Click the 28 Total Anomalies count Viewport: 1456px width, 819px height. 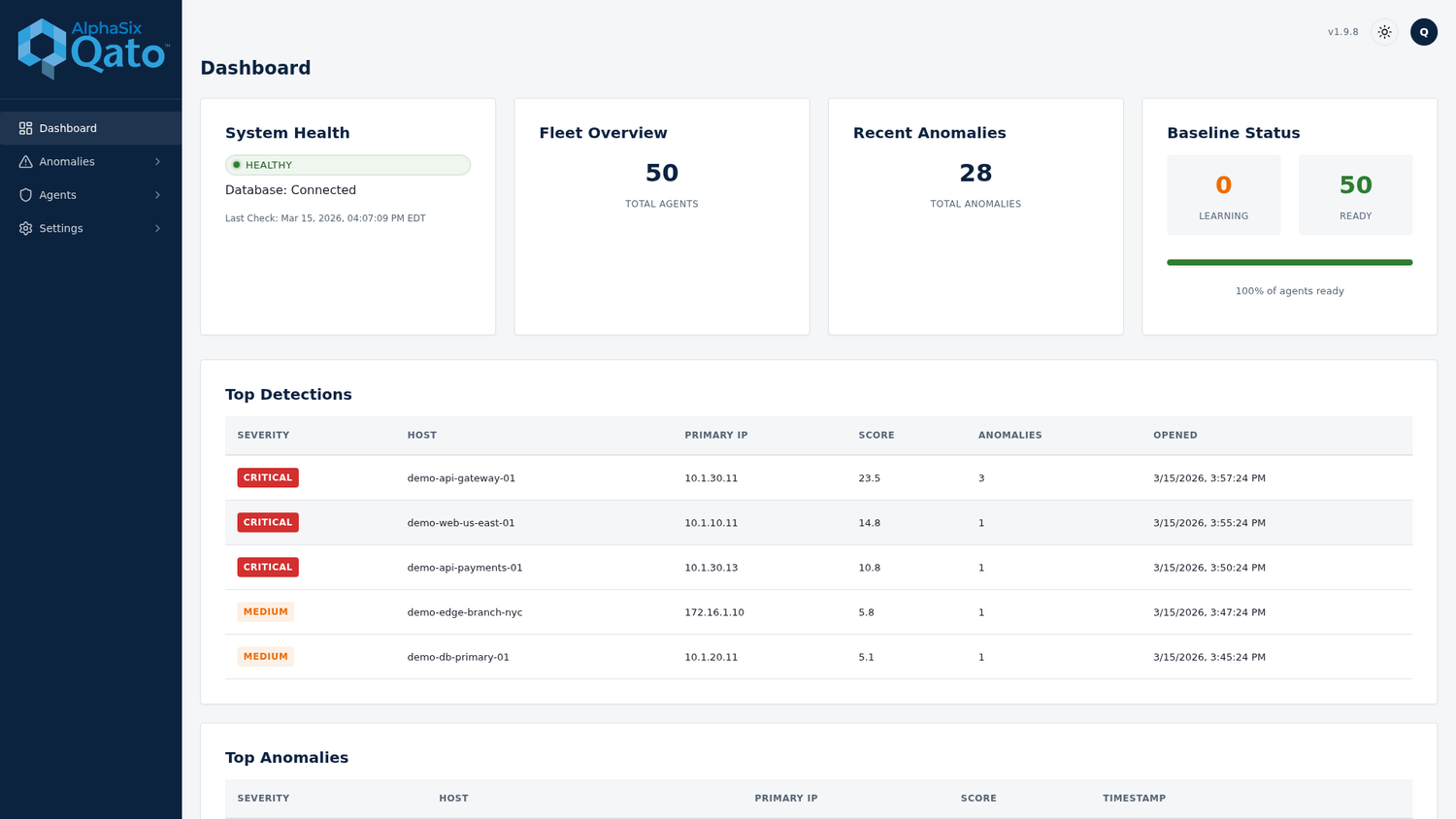(x=976, y=173)
